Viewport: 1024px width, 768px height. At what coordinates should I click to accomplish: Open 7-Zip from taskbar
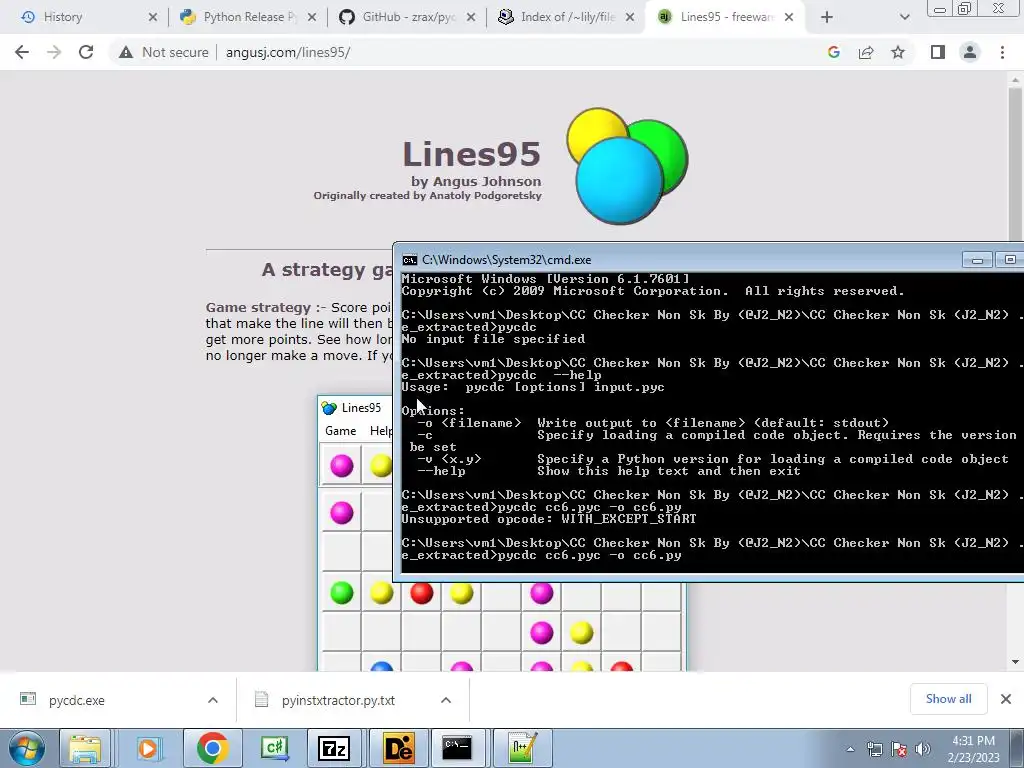click(x=334, y=748)
